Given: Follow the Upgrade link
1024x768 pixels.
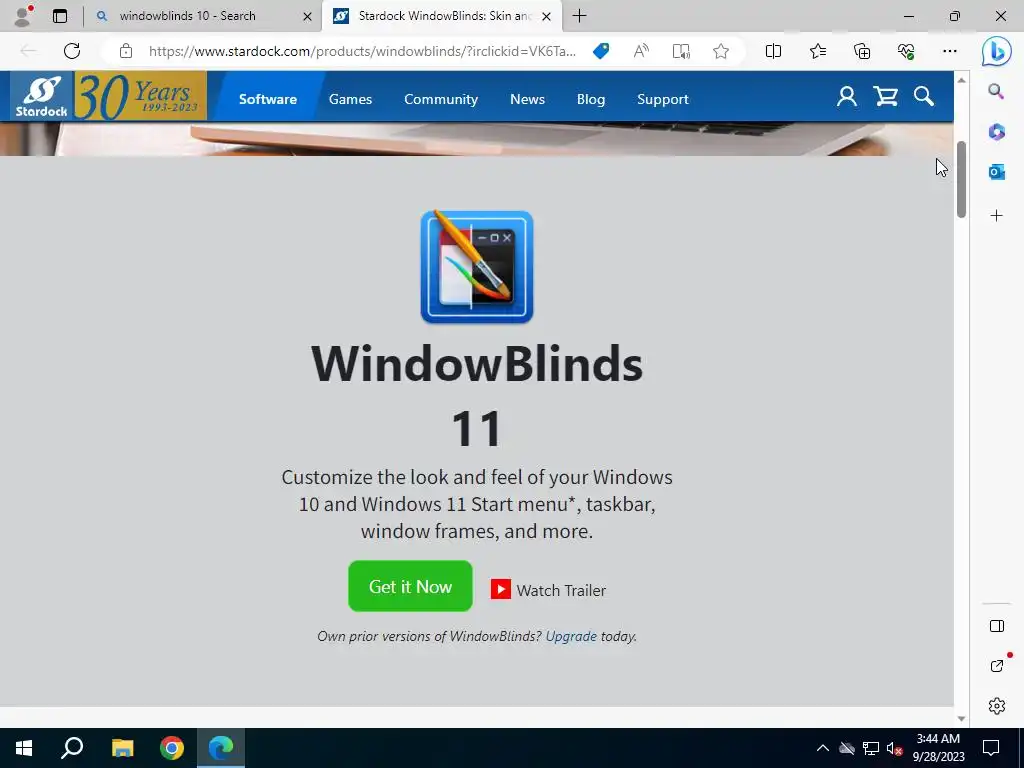Looking at the screenshot, I should tap(571, 636).
